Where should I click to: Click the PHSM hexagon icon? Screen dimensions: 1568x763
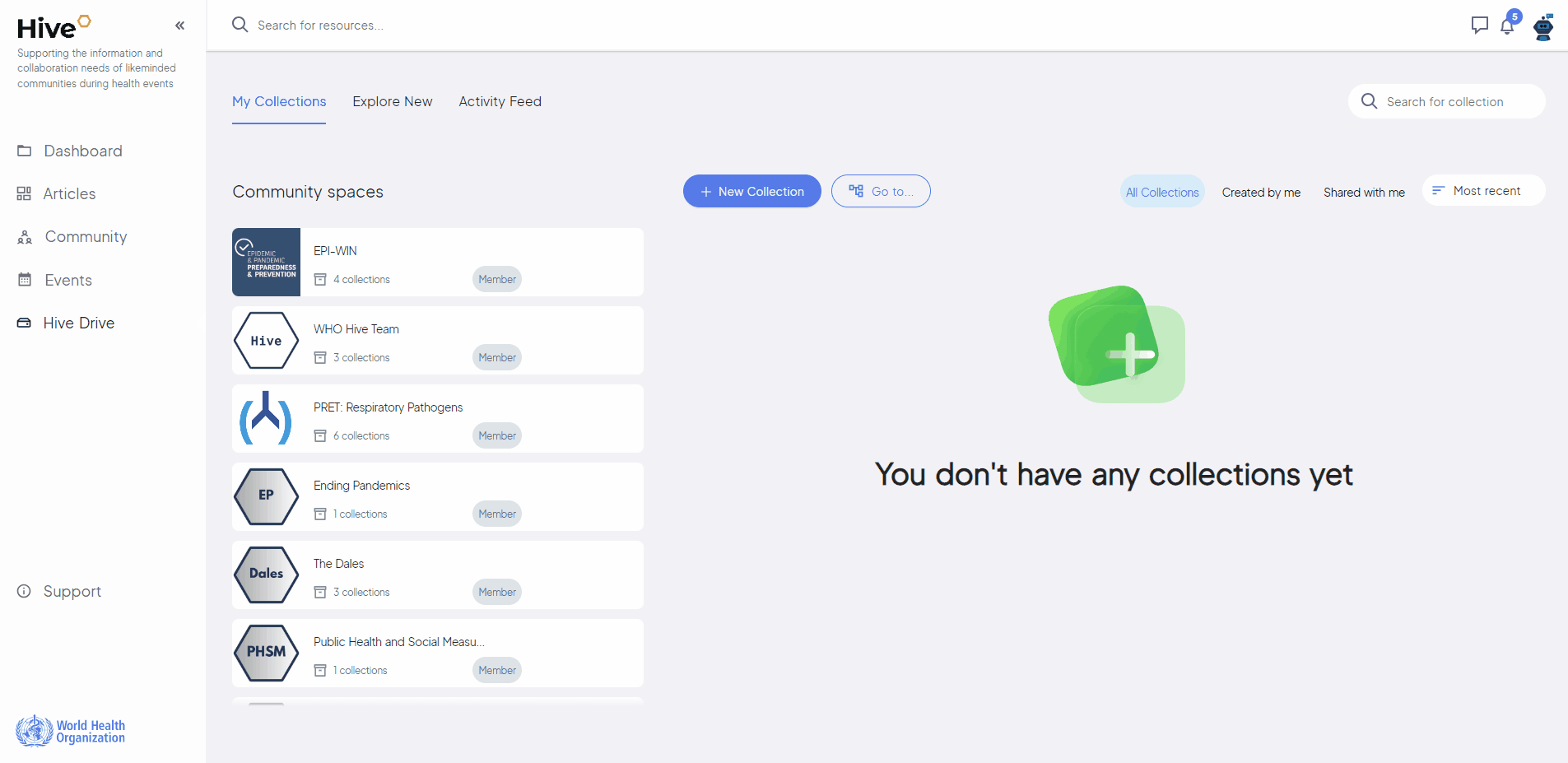266,653
